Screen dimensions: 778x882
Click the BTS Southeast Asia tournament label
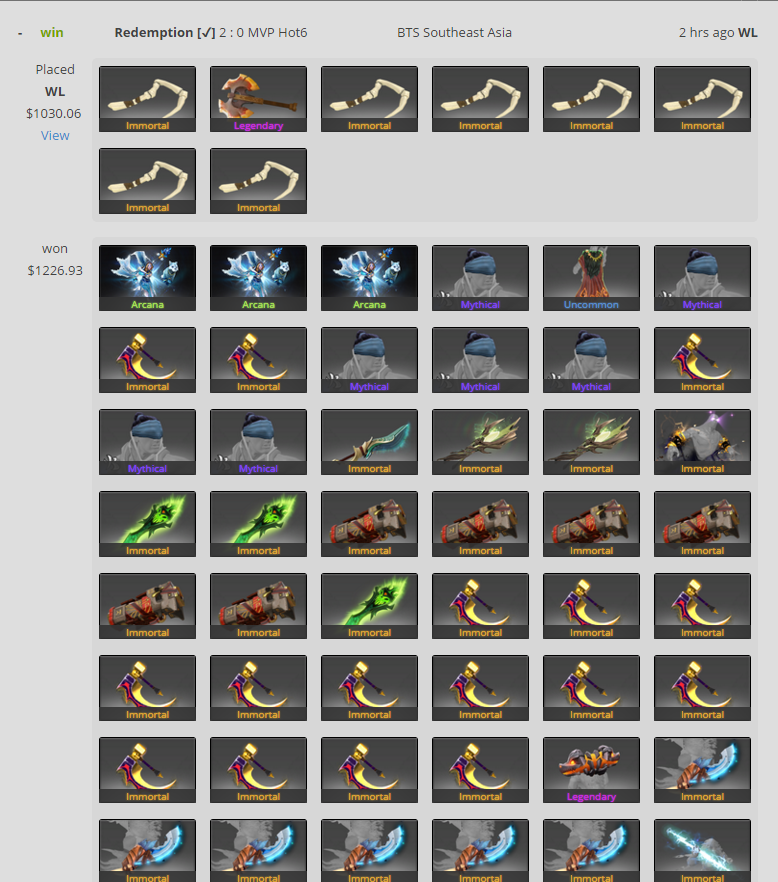[x=455, y=33]
